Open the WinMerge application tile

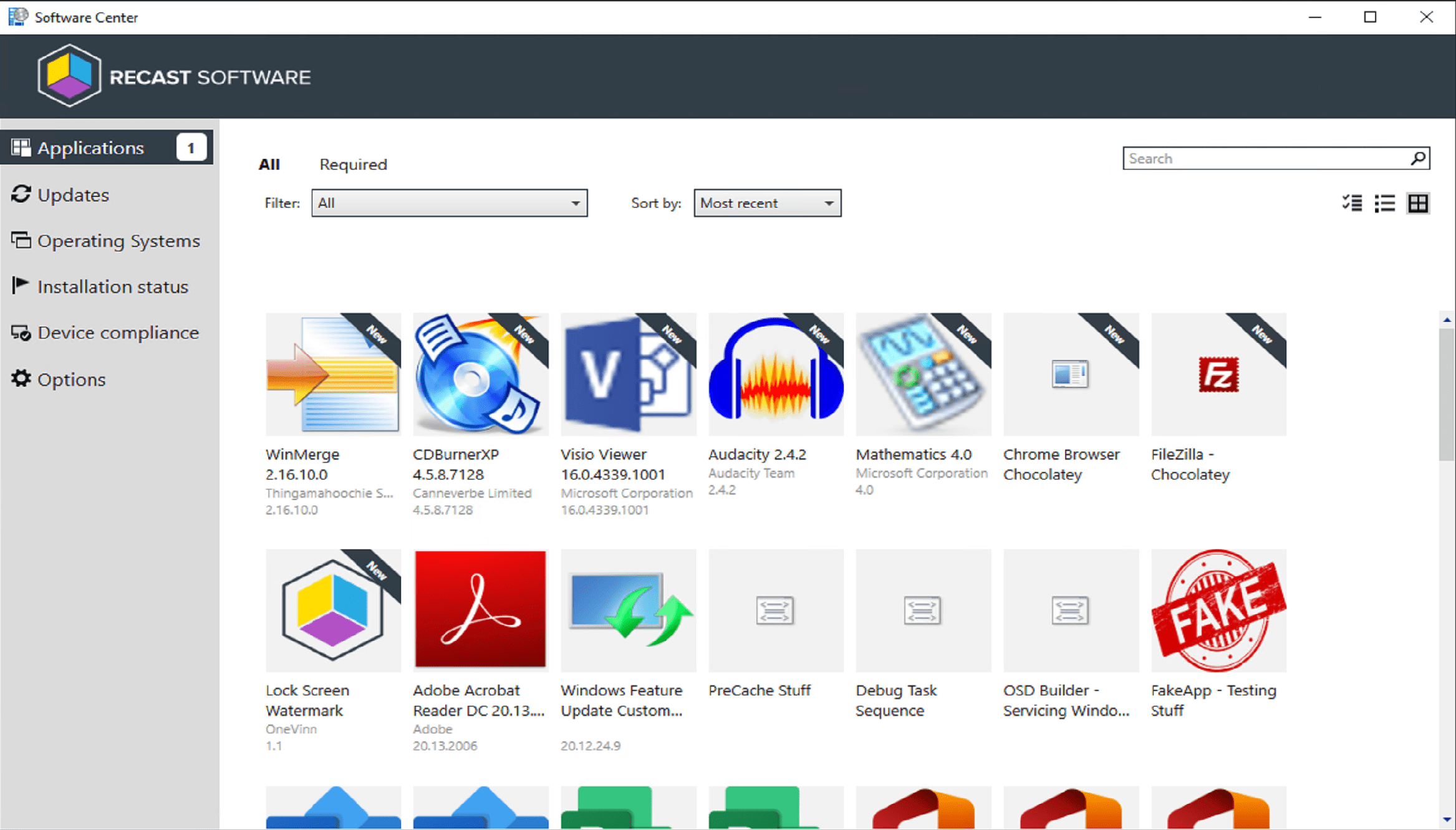(x=332, y=374)
